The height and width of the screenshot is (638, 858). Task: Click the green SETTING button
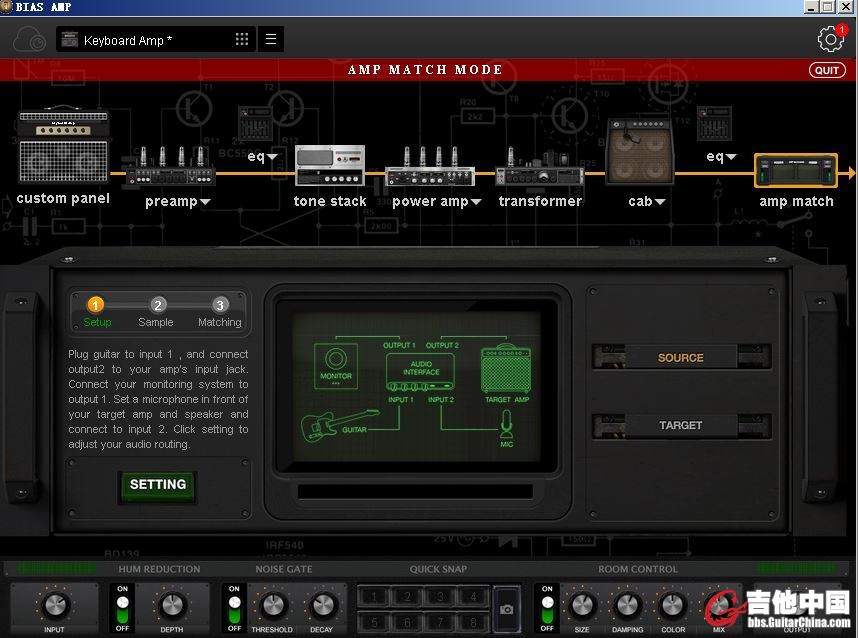(158, 485)
